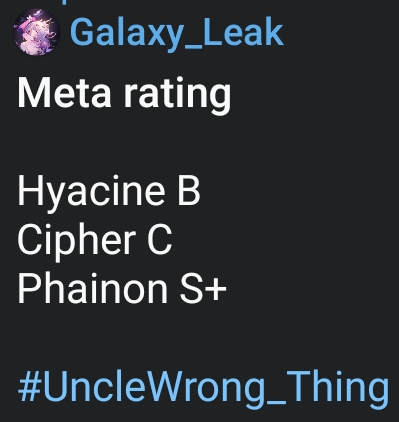This screenshot has height=422, width=399.
Task: Click the name Phainon
Action: point(92,288)
